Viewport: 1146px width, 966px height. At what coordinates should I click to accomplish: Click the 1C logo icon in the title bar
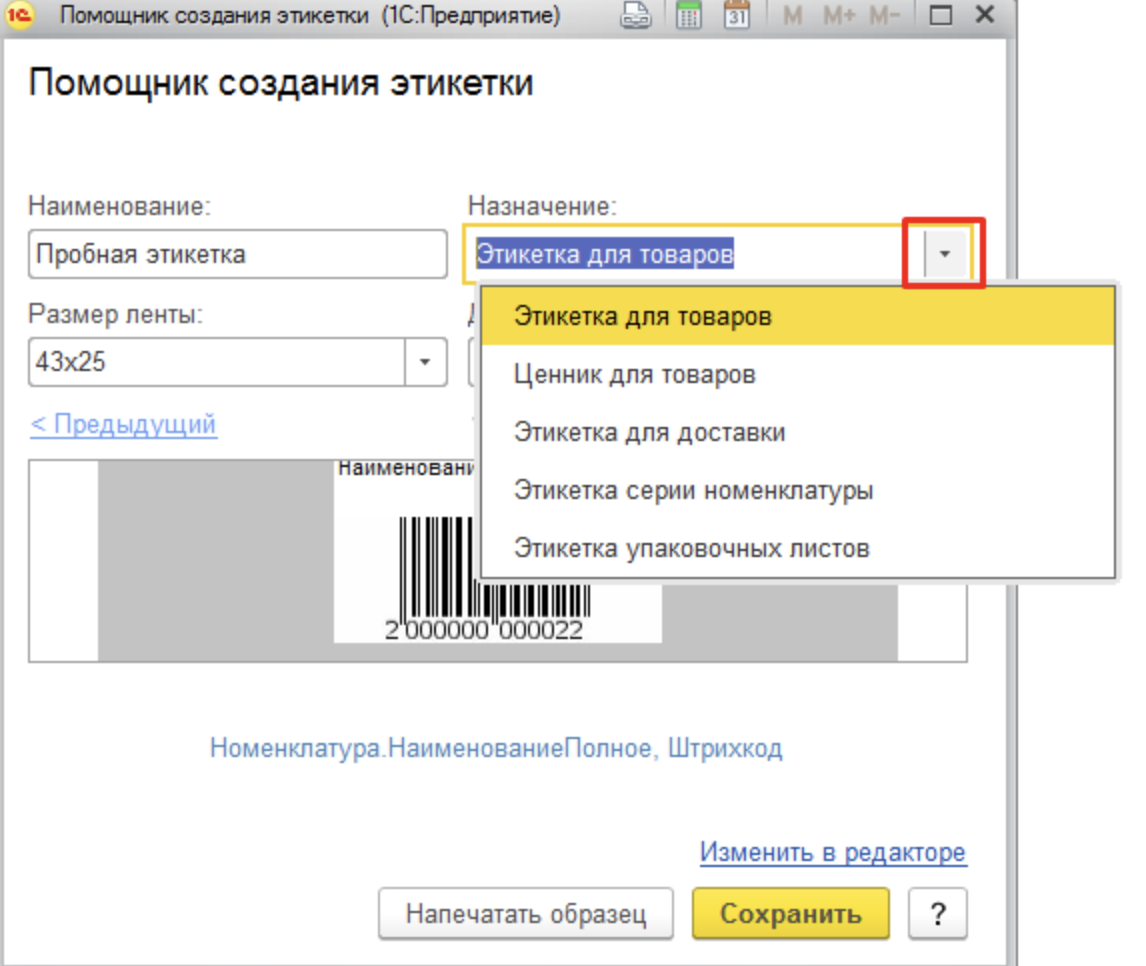pyautogui.click(x=20, y=15)
